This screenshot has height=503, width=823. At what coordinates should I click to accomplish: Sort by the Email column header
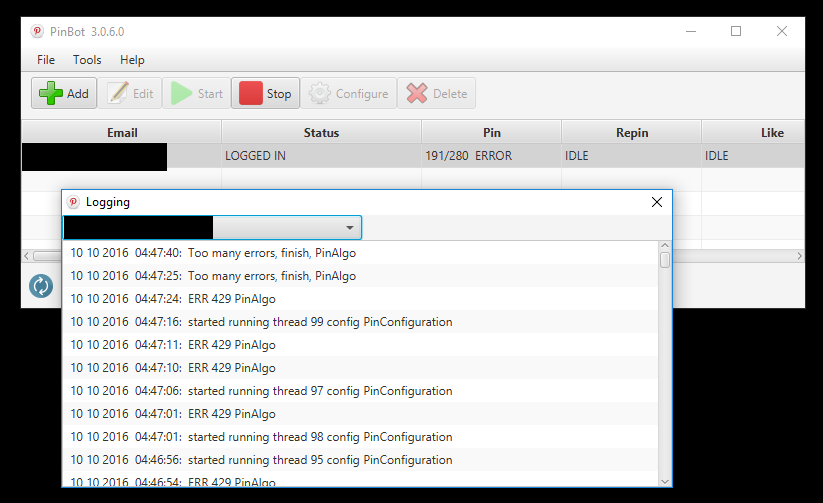122,132
